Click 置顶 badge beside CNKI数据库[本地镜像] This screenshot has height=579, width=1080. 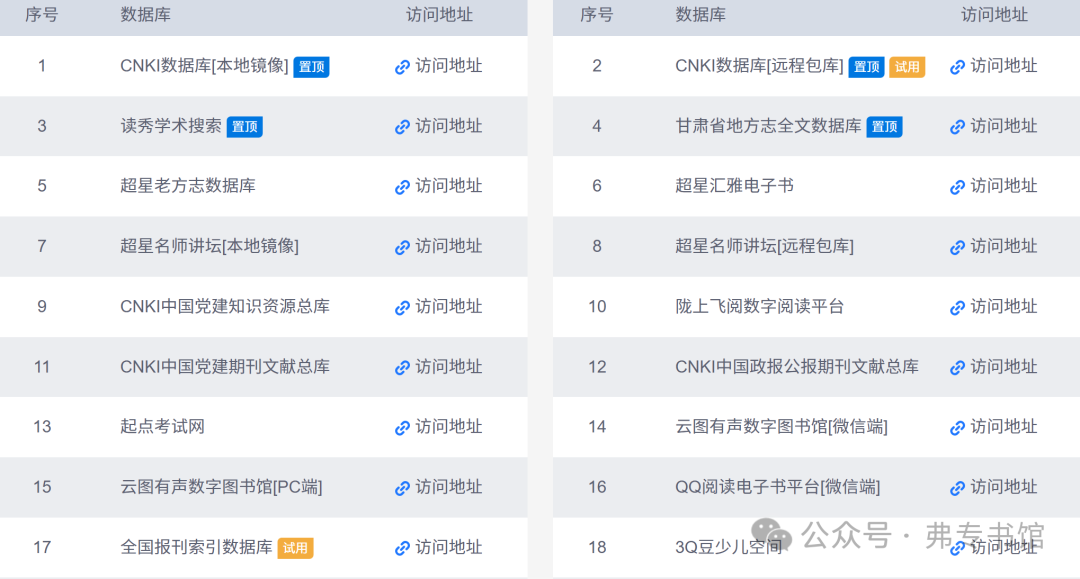(311, 67)
